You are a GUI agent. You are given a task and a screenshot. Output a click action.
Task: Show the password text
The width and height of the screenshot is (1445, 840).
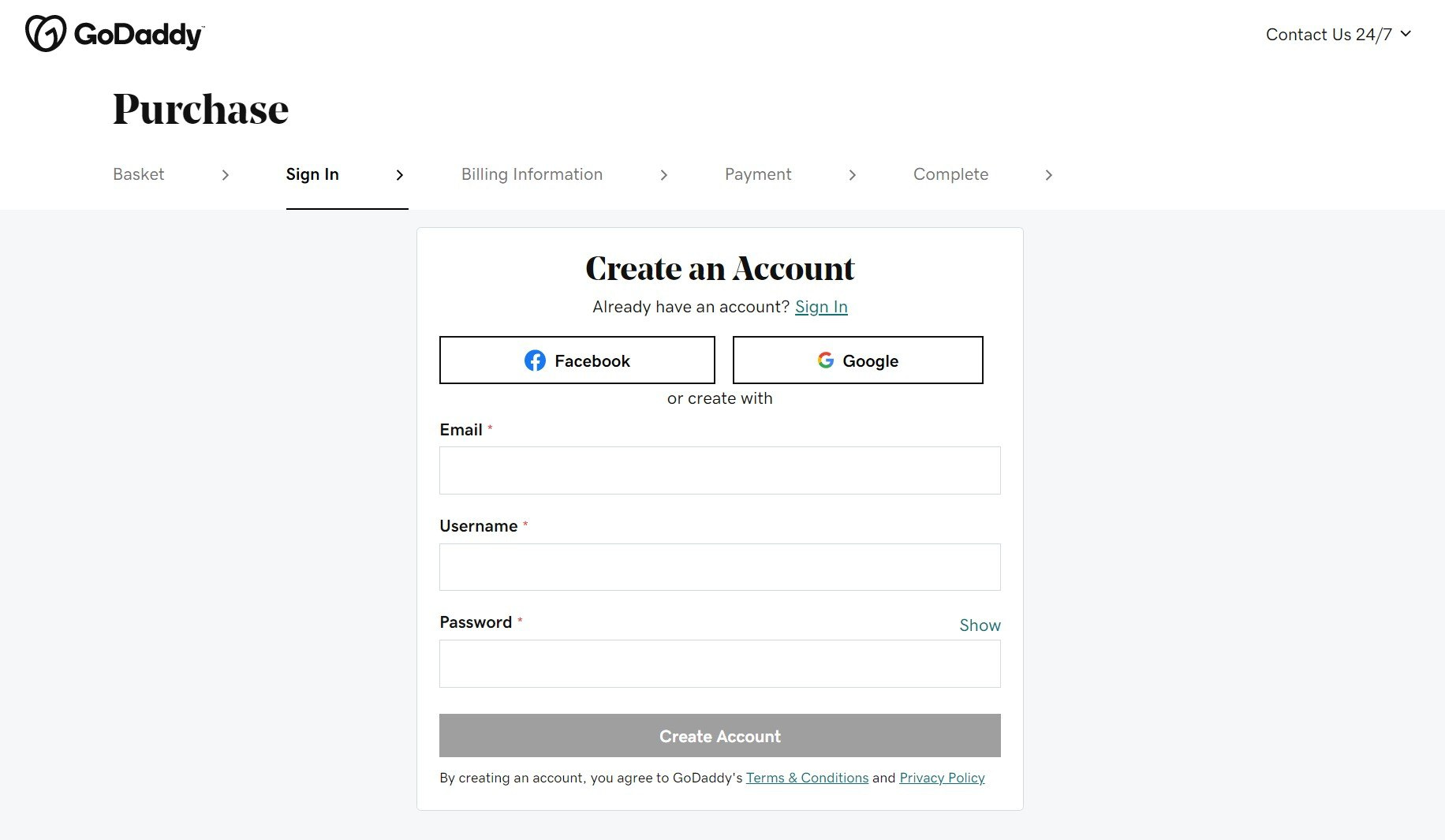980,625
